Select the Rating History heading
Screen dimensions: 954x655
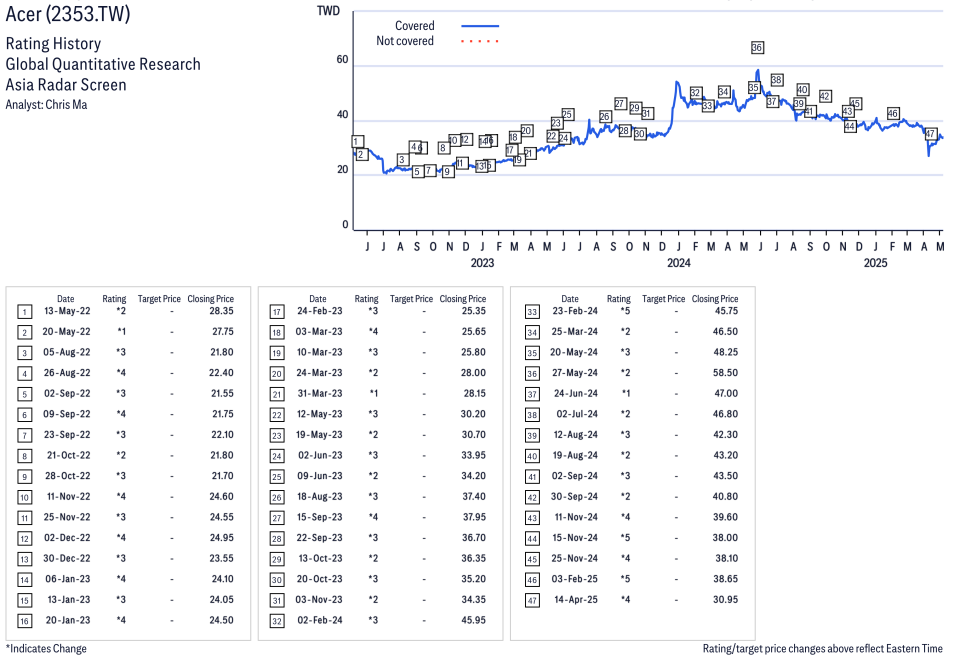click(x=54, y=44)
